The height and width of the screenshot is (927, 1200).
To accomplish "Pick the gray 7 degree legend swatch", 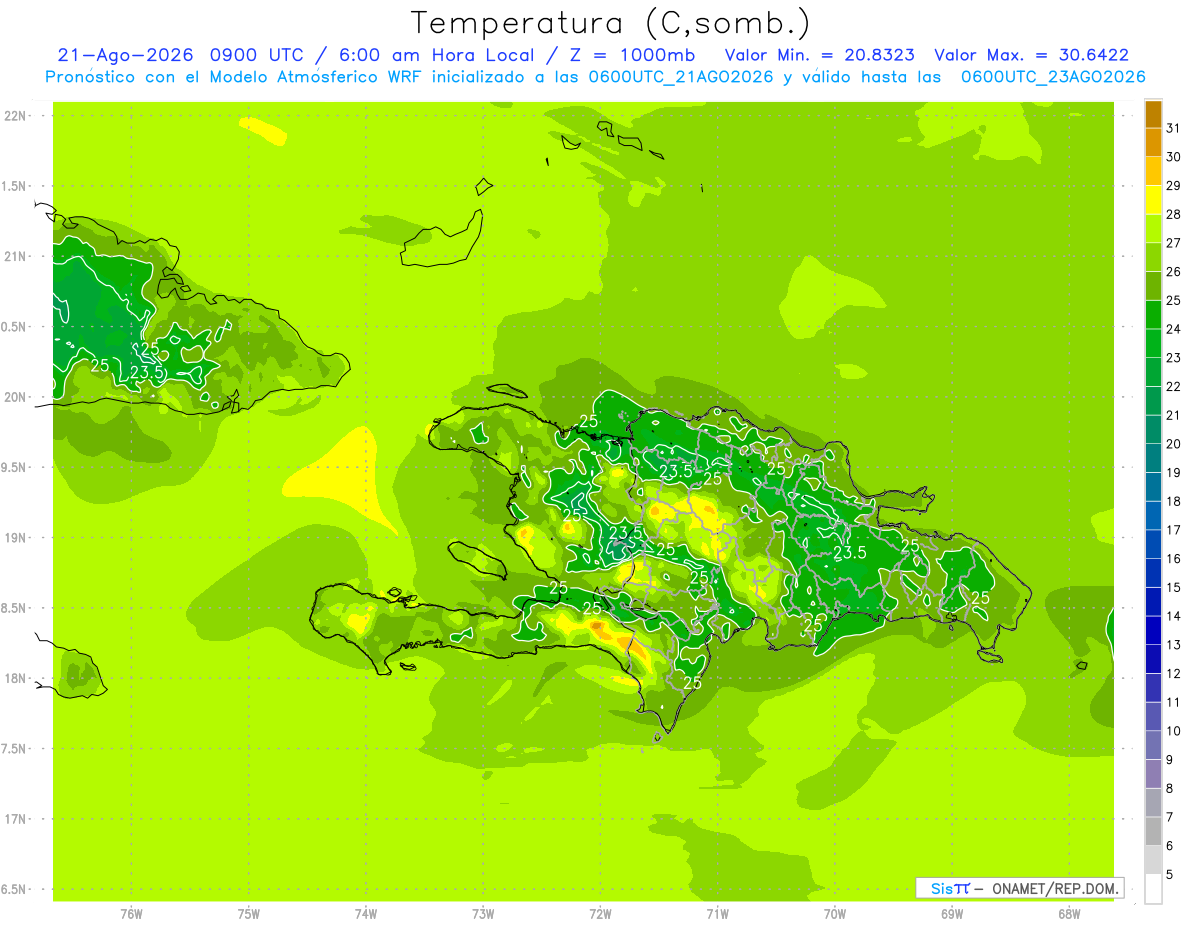I will [1153, 802].
